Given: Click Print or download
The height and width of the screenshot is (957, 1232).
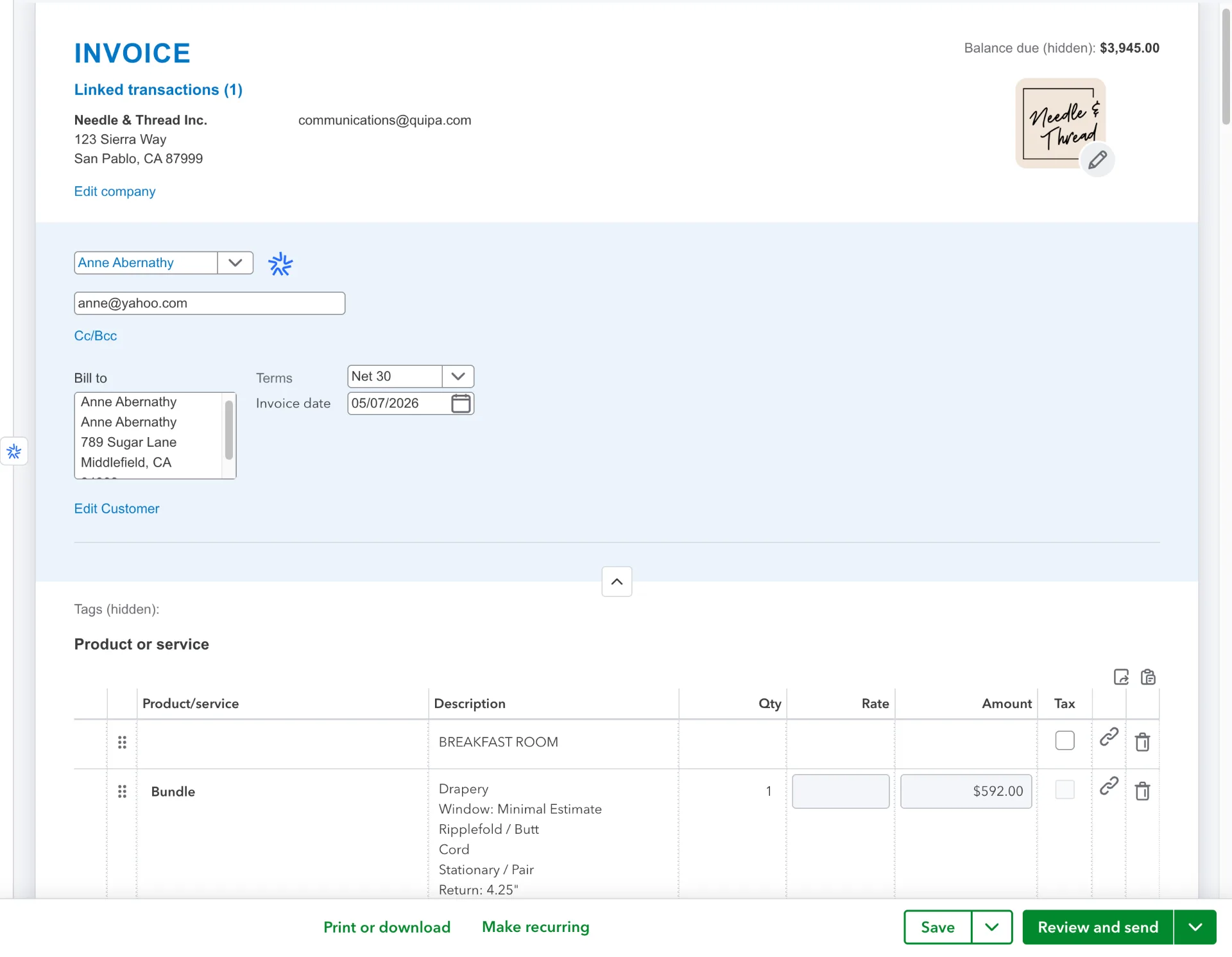Looking at the screenshot, I should point(387,927).
